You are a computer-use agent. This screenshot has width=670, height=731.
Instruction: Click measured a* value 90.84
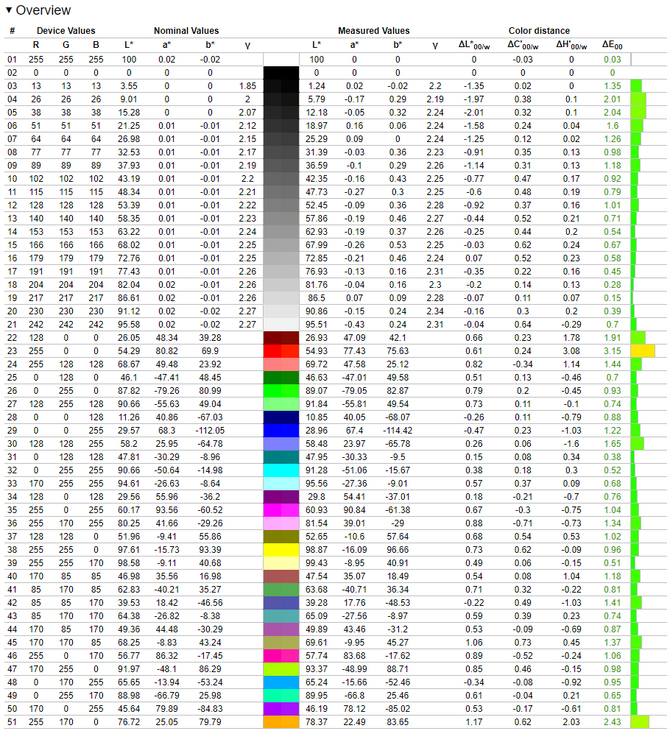pyautogui.click(x=354, y=510)
